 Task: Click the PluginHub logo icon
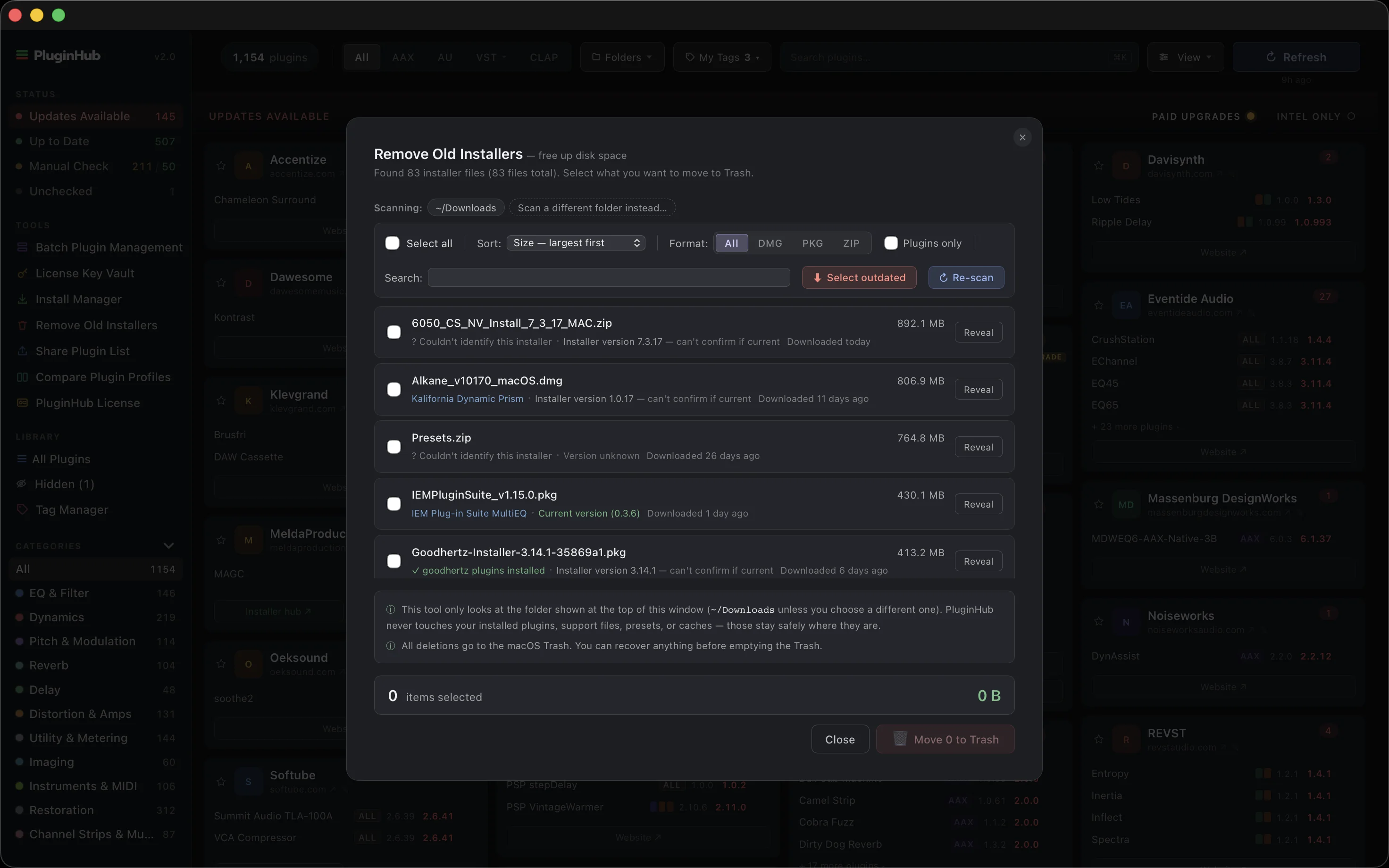(x=22, y=55)
